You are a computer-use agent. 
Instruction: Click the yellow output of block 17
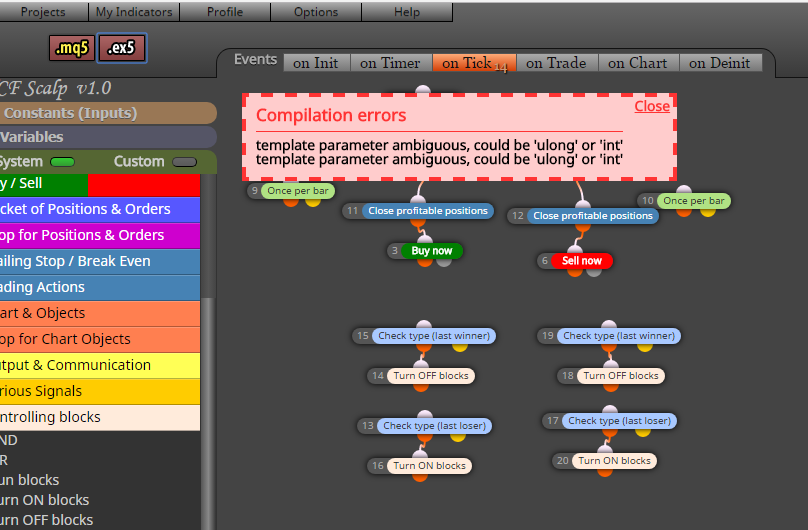[643, 432]
